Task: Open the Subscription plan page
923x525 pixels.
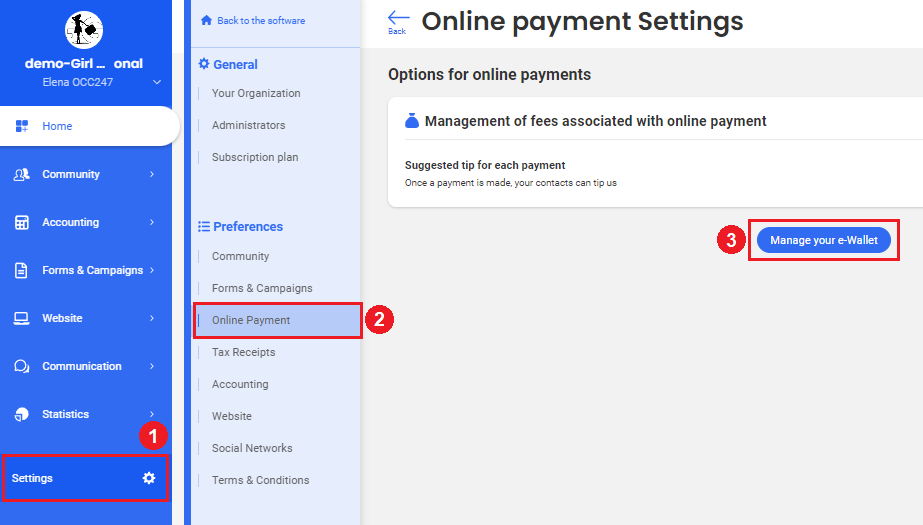Action: (255, 157)
